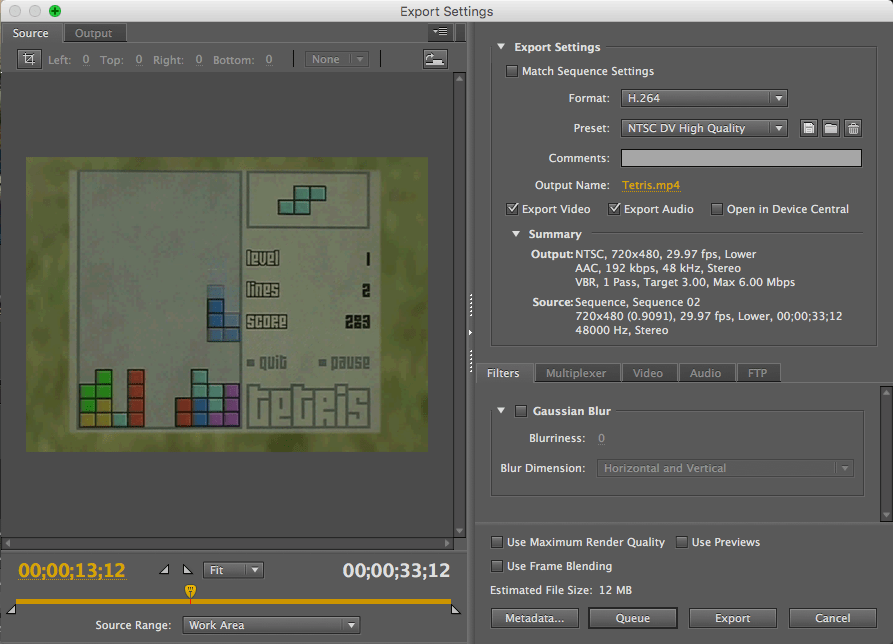Image resolution: width=893 pixels, height=644 pixels.
Task: Enable the Gaussian Blur filter checkbox
Action: pyautogui.click(x=521, y=411)
